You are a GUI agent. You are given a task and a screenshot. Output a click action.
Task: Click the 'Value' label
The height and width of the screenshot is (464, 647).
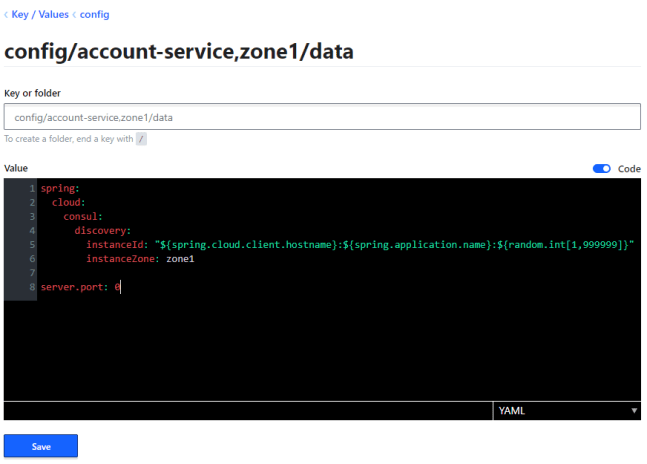pos(16,168)
